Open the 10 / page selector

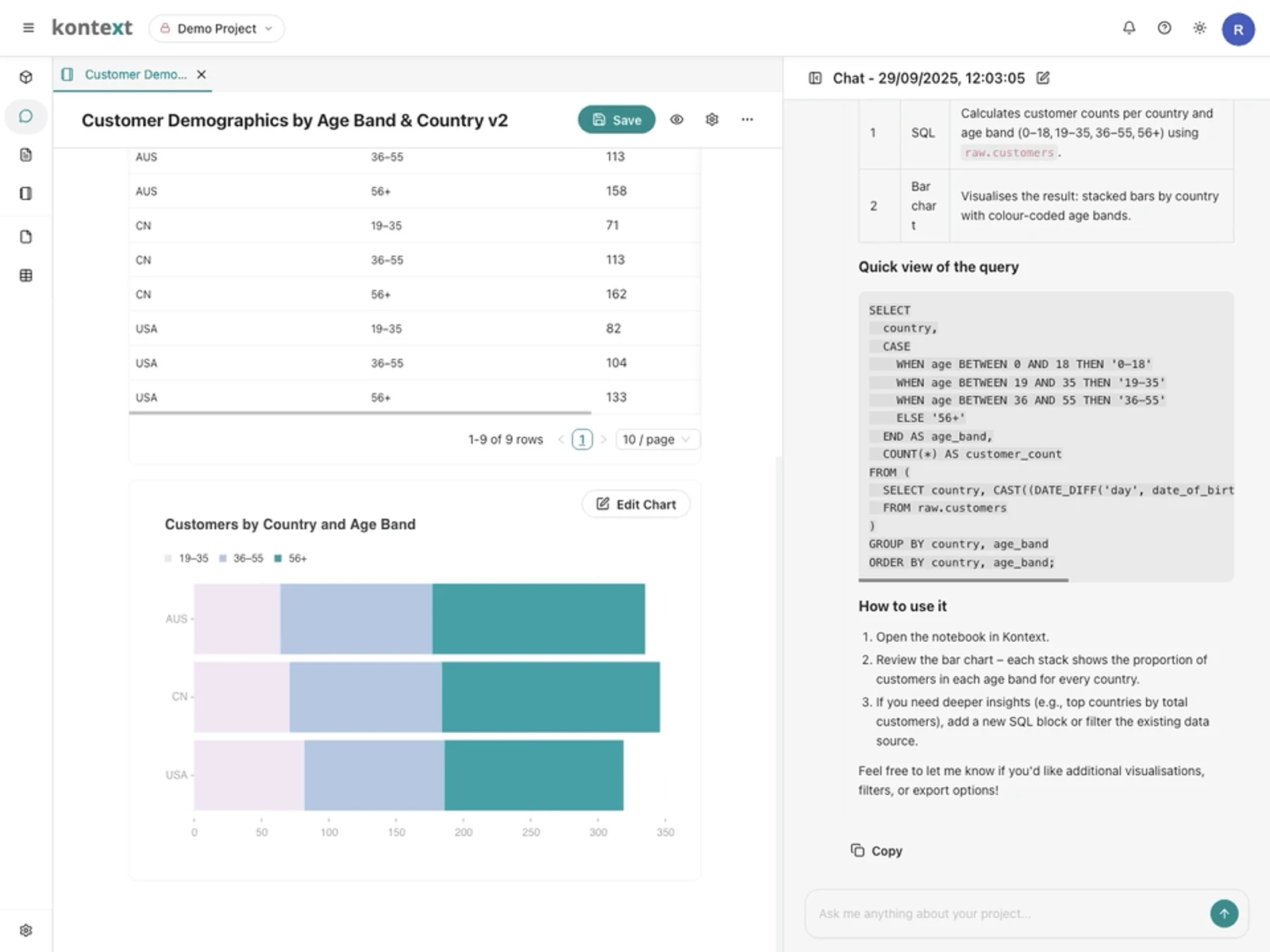[x=656, y=439]
